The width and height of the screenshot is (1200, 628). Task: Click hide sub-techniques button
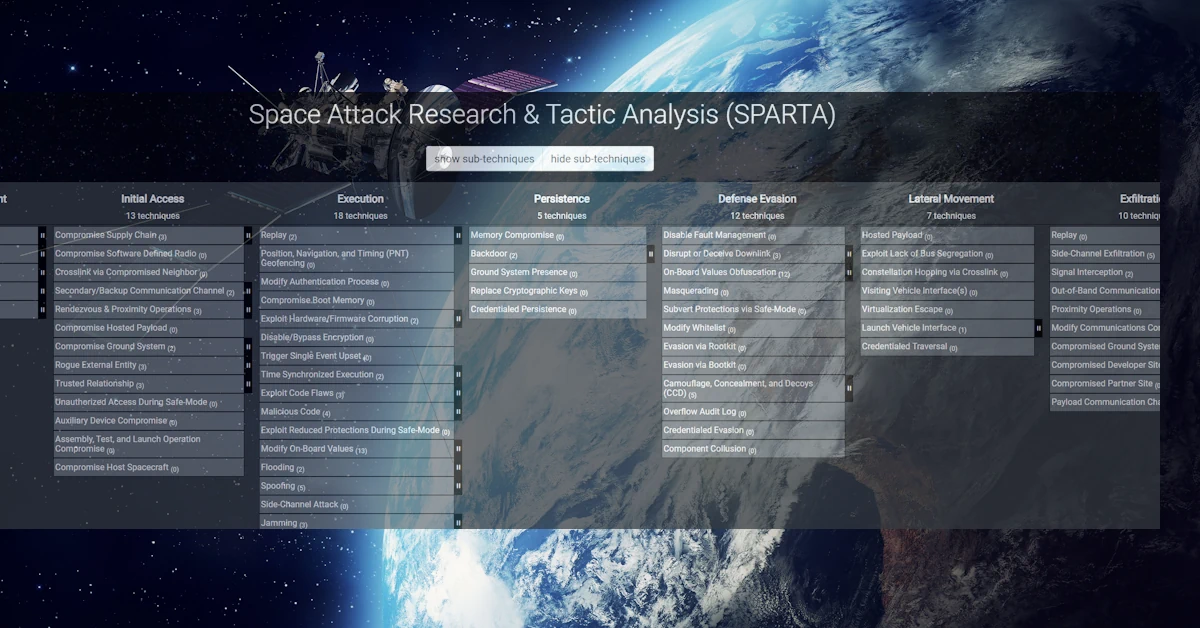tap(598, 159)
